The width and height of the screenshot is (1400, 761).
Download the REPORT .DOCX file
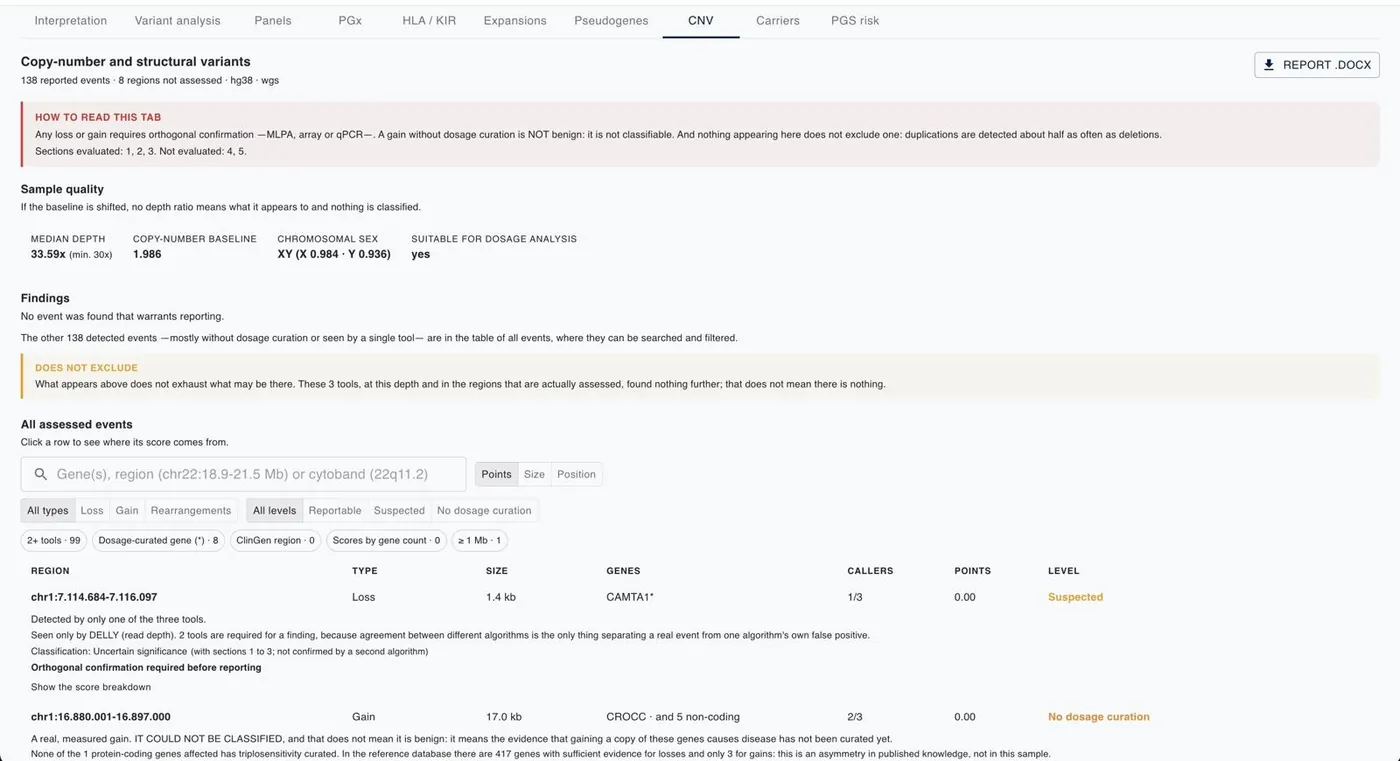pos(1317,65)
